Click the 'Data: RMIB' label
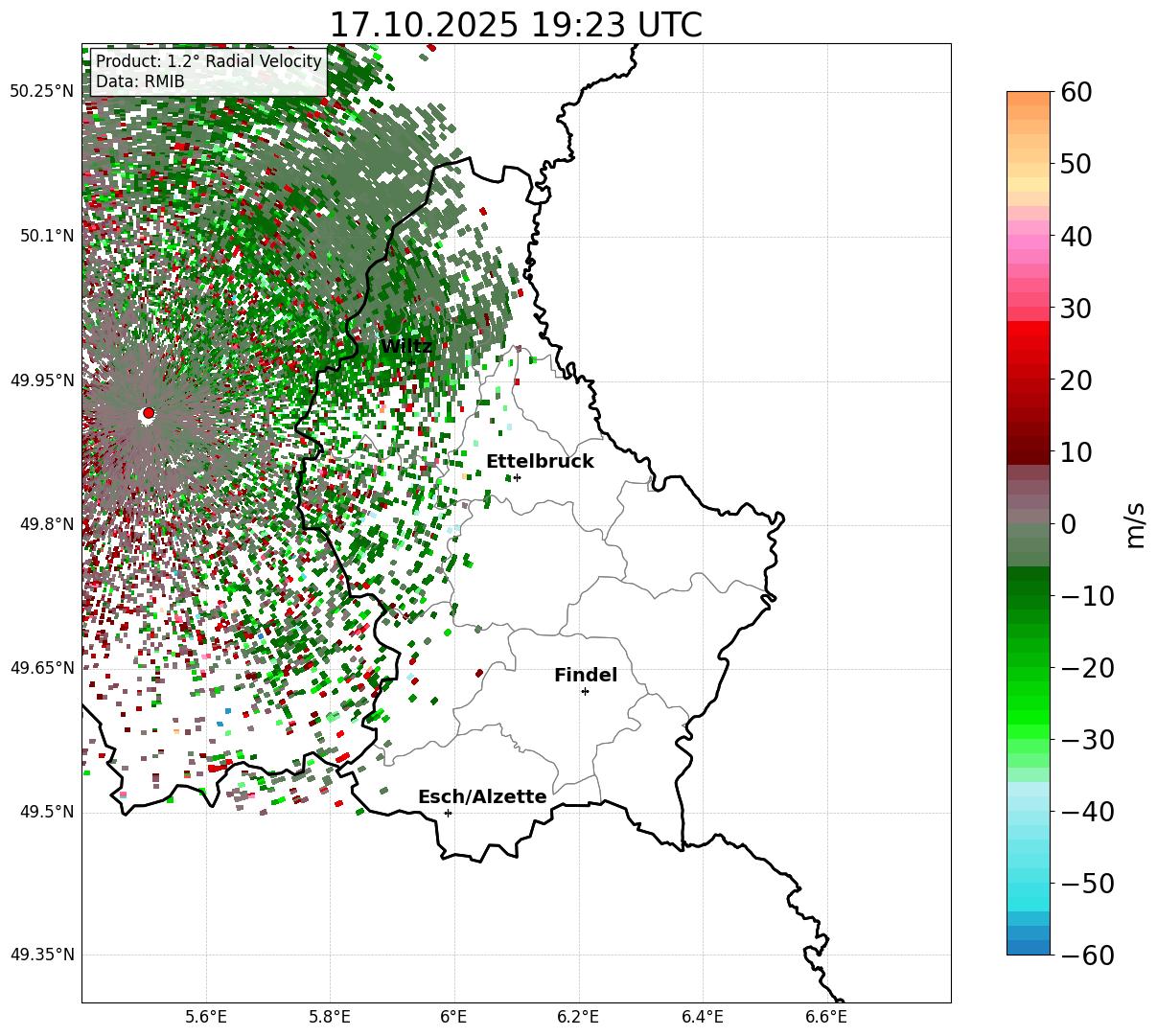This screenshot has height=1036, width=1157. coord(140,81)
